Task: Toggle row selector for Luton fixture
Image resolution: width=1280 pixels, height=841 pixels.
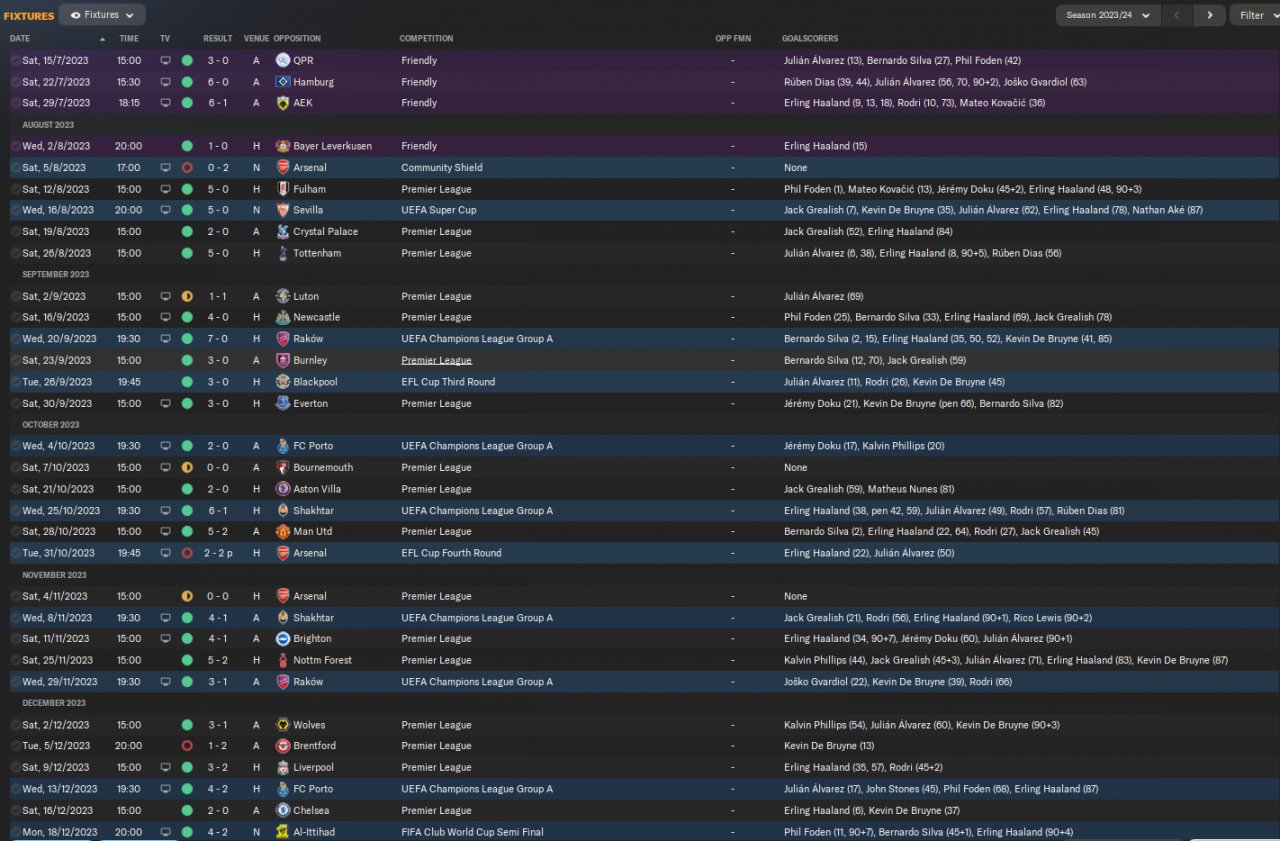Action: (15, 296)
